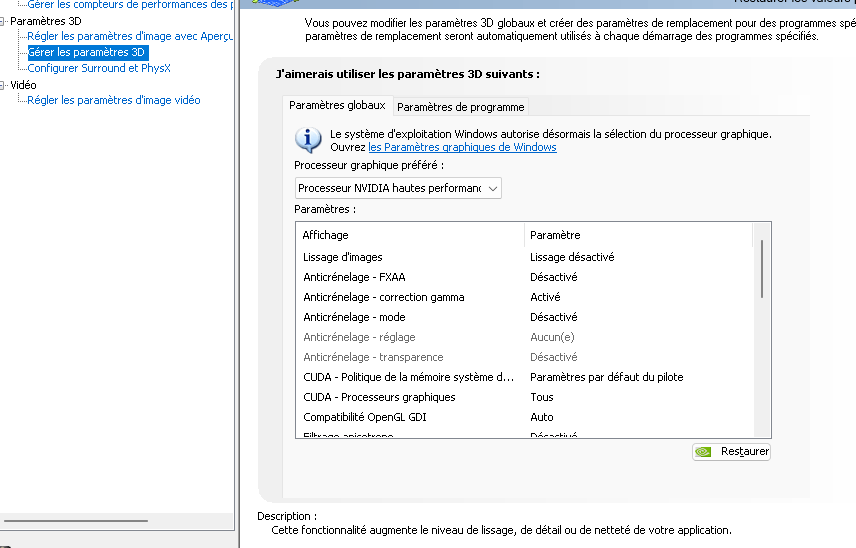Viewport: 856px width, 548px height.
Task: Select the Vidéo tree label
Action: point(23,85)
